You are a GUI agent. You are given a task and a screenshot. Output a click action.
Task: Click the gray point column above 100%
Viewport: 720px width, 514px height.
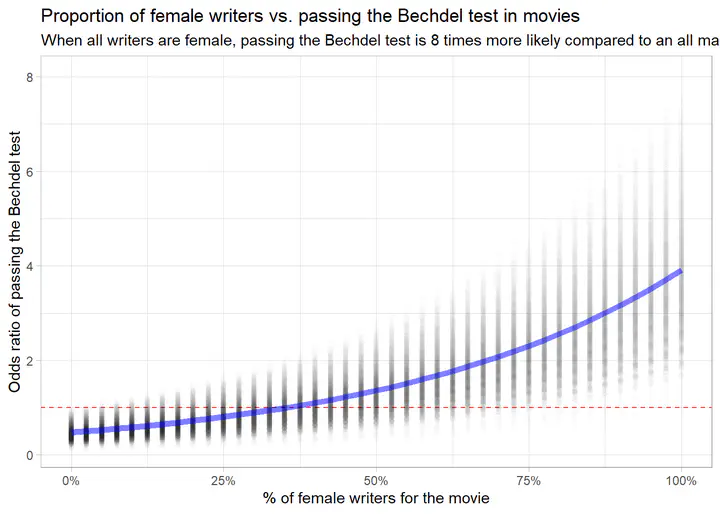tap(681, 200)
